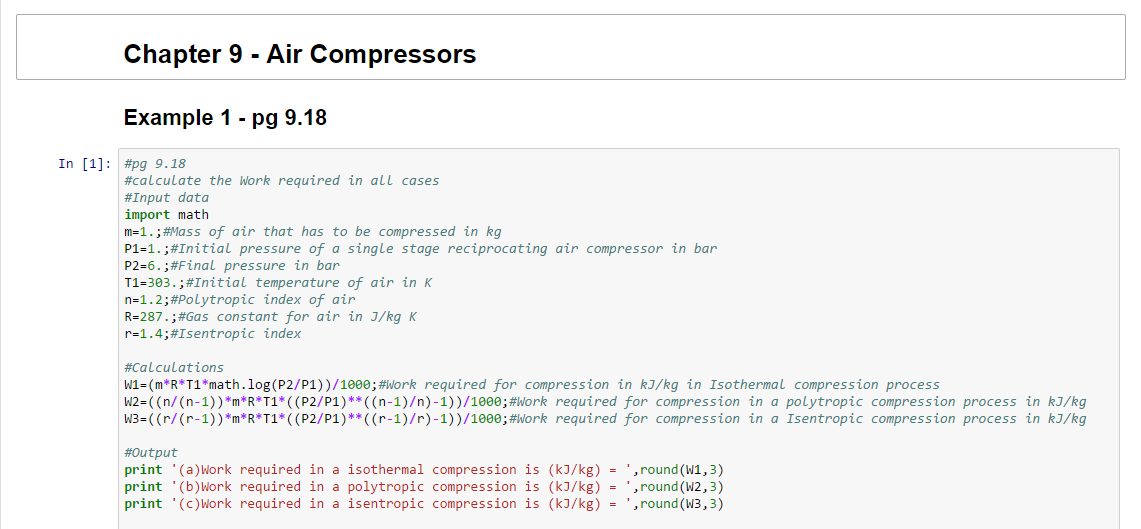
Task: Click the 'R=287.' gas constant line
Action: pyautogui.click(x=270, y=317)
